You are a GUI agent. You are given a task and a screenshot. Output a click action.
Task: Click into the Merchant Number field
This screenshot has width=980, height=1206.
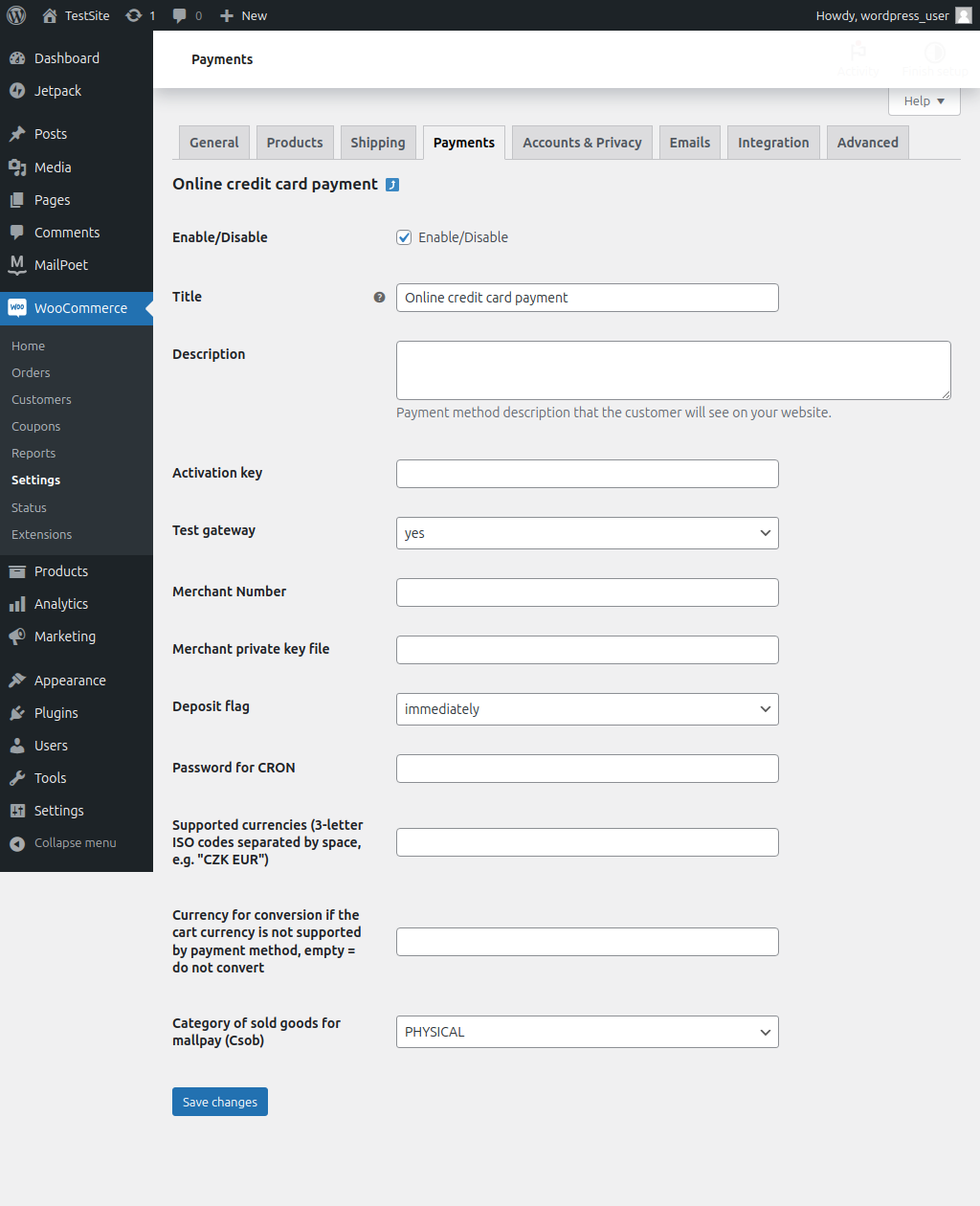pos(587,592)
